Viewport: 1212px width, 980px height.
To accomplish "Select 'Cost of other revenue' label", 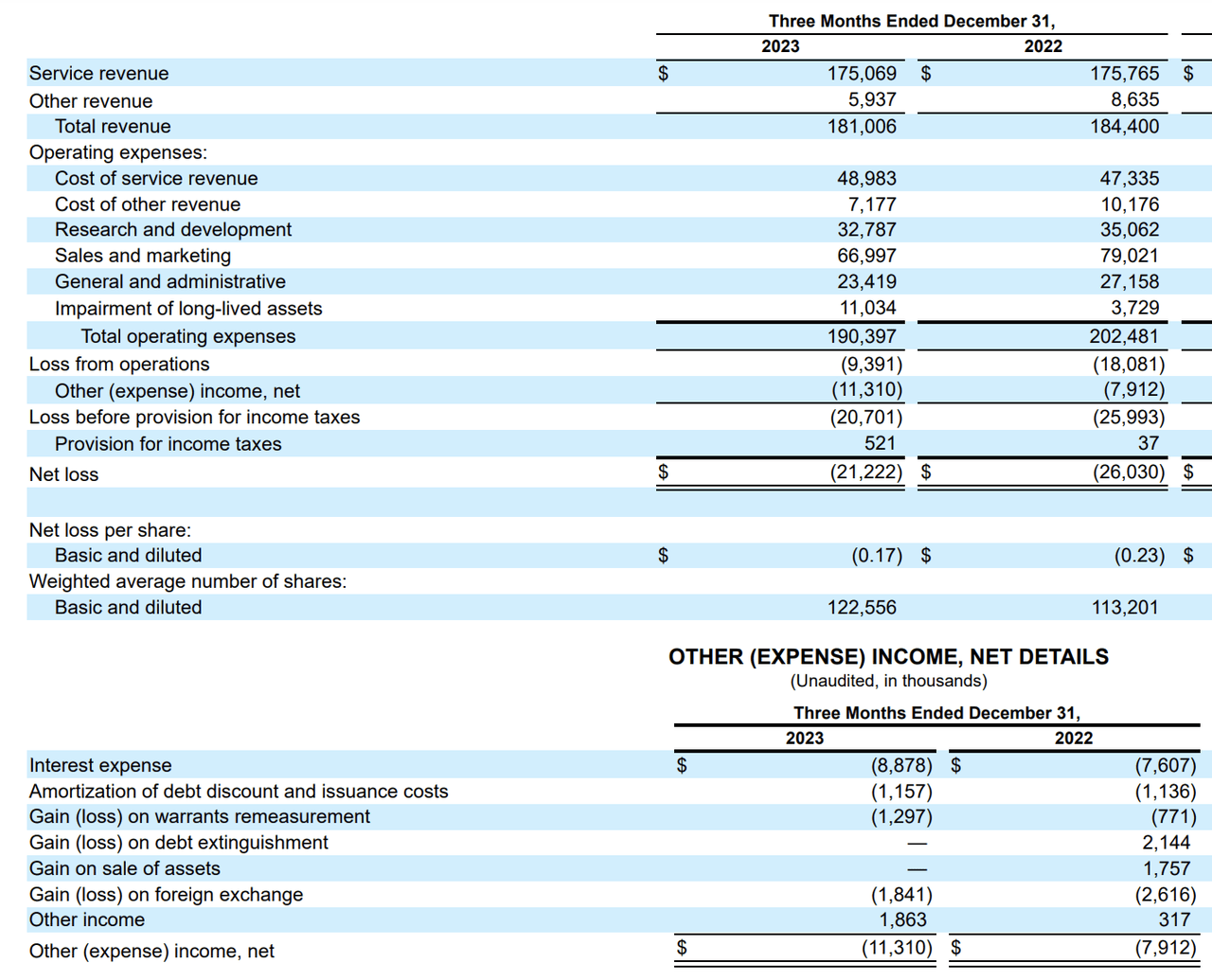I will point(148,204).
